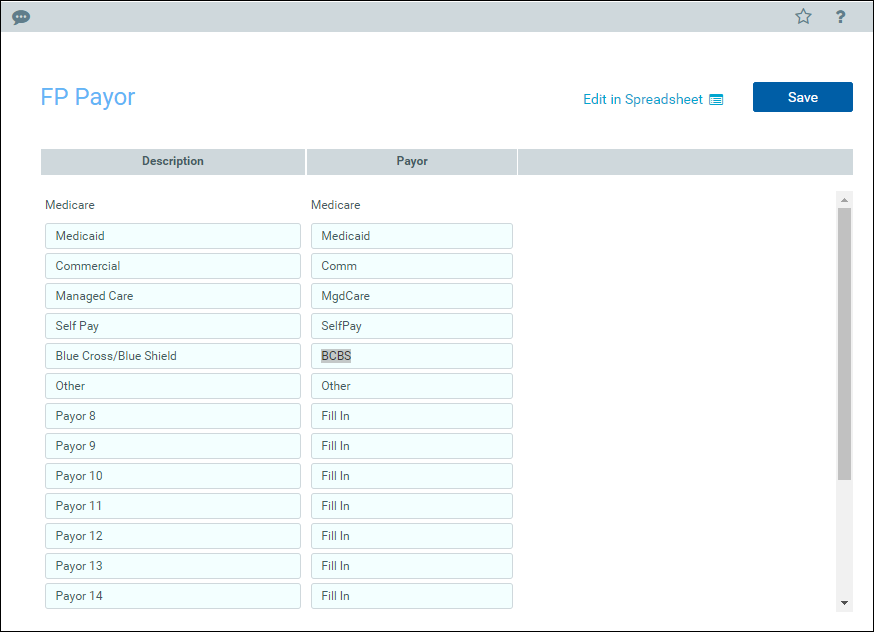The height and width of the screenshot is (632, 874).
Task: Select the Self Pay description field
Action: (x=173, y=326)
